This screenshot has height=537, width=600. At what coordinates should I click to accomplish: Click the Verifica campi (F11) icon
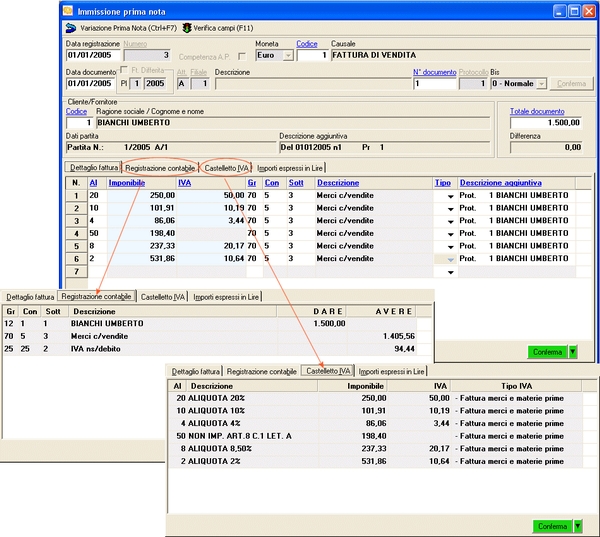pyautogui.click(x=187, y=28)
